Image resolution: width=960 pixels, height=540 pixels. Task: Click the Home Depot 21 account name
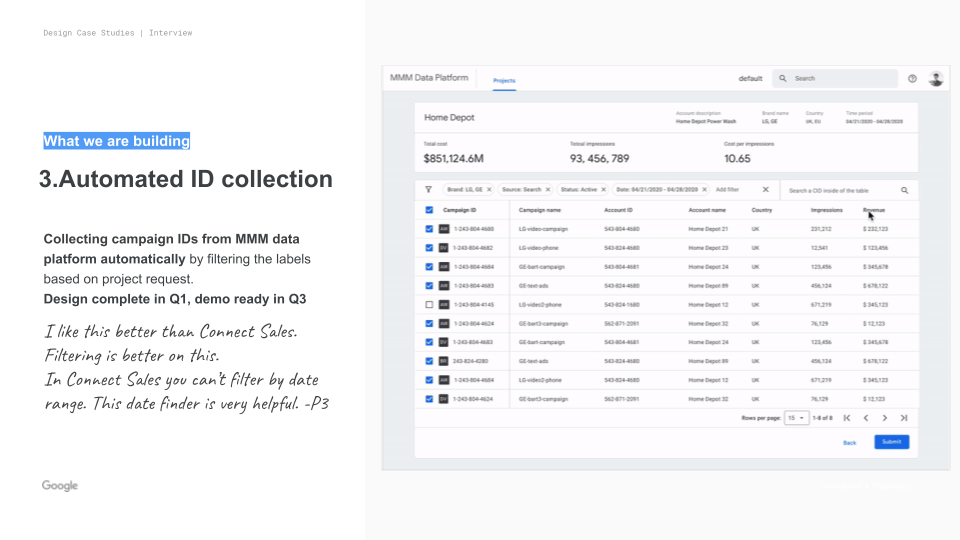[x=708, y=229]
